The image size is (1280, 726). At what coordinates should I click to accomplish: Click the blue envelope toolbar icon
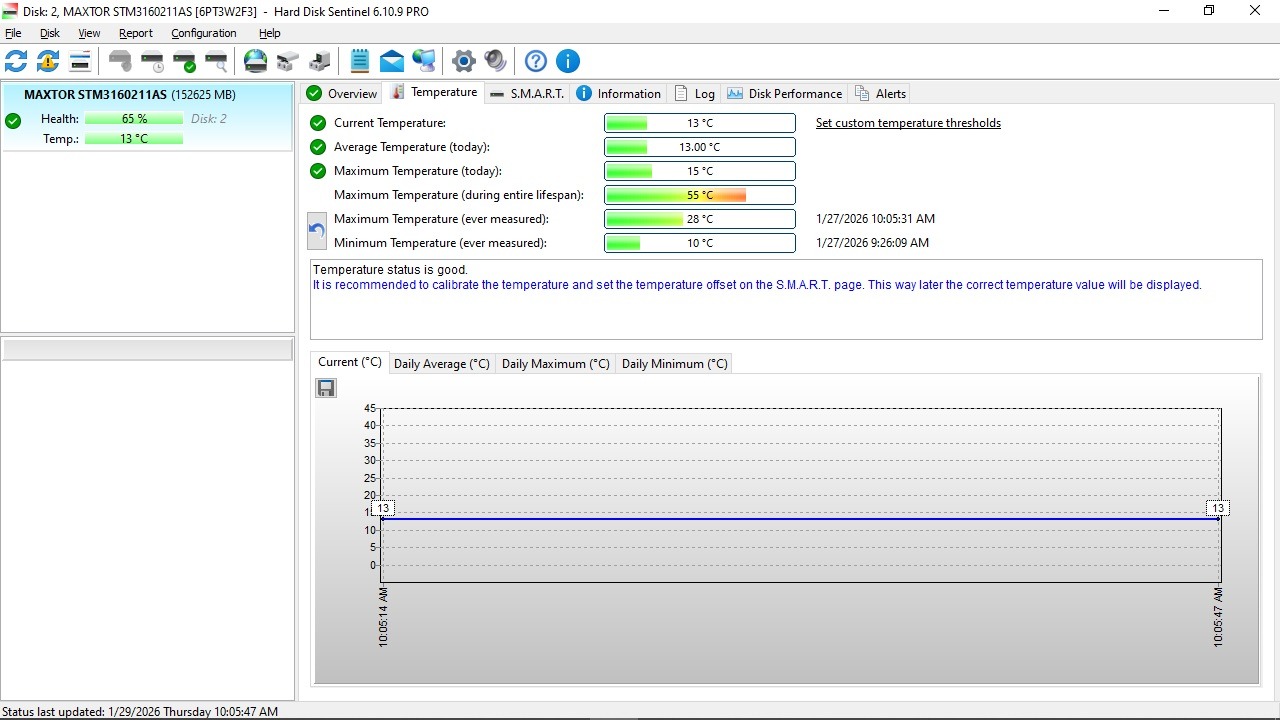click(392, 61)
